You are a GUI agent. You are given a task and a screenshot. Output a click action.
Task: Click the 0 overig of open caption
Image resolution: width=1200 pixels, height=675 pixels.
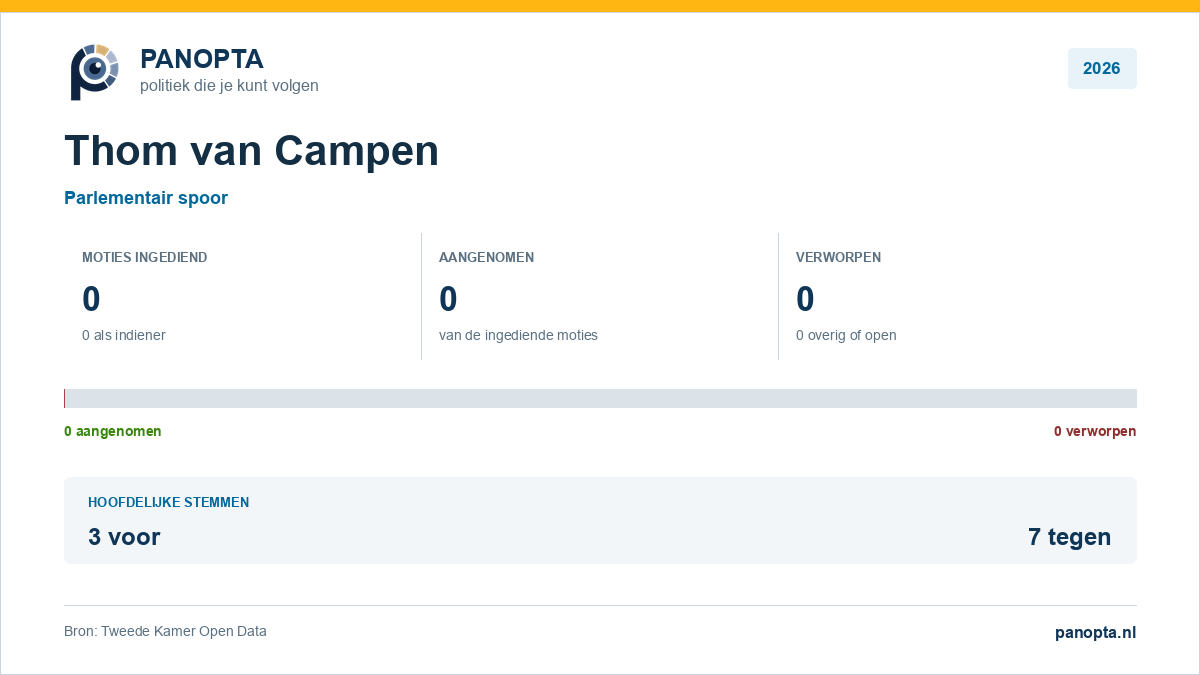pos(846,335)
